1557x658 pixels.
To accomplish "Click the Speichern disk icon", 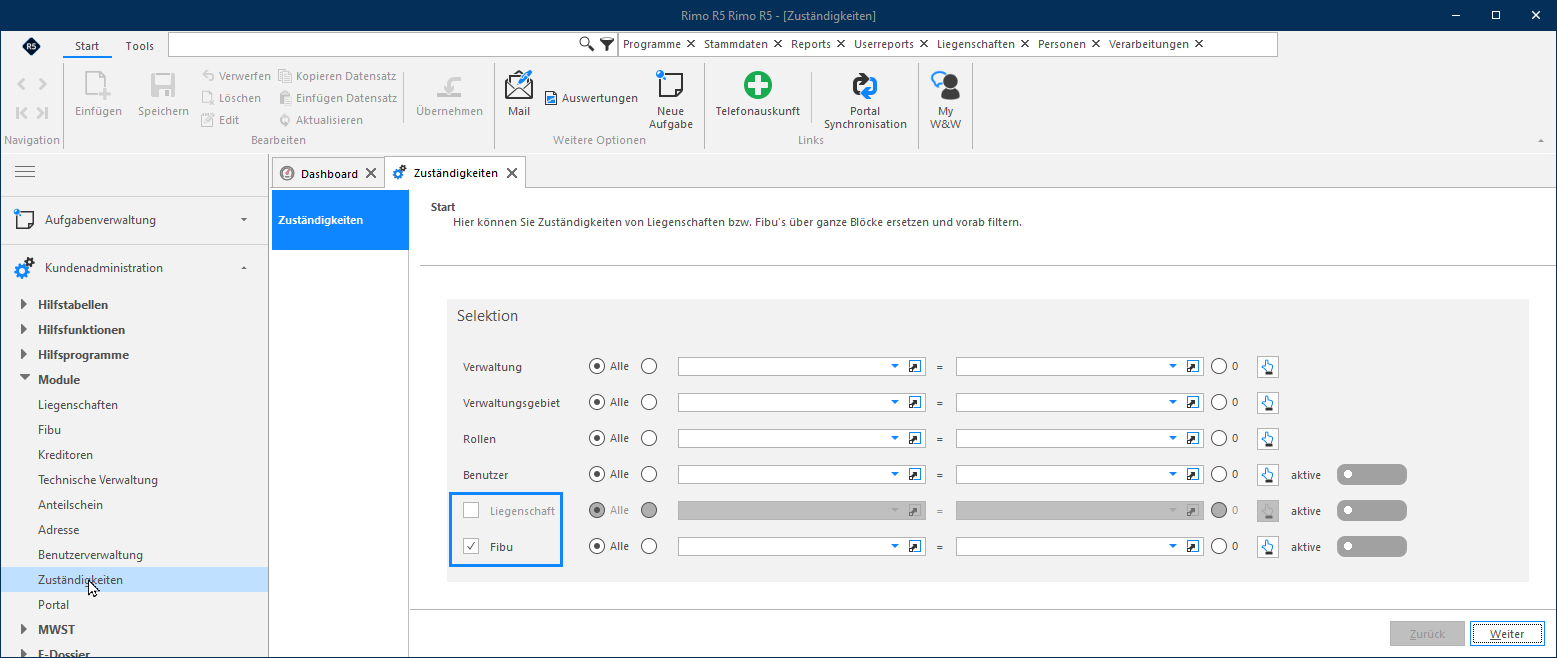I will [x=163, y=86].
